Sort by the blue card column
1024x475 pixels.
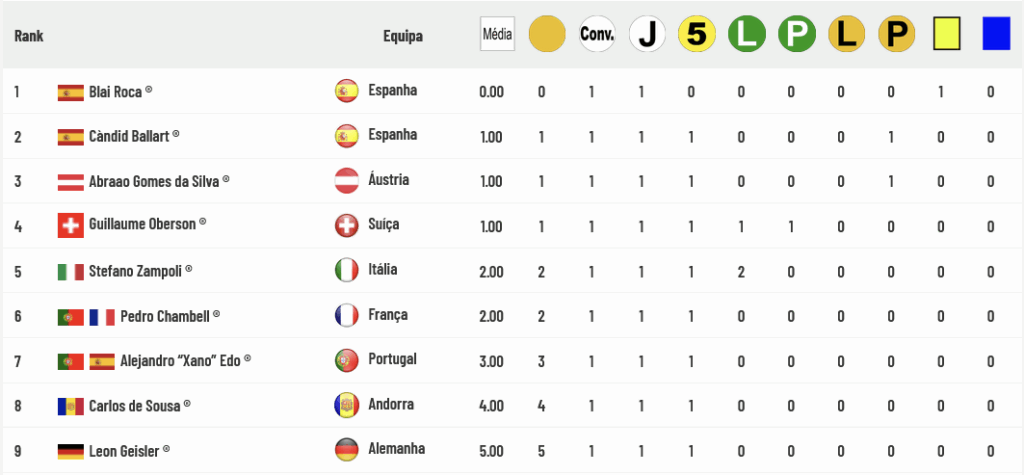coord(996,33)
